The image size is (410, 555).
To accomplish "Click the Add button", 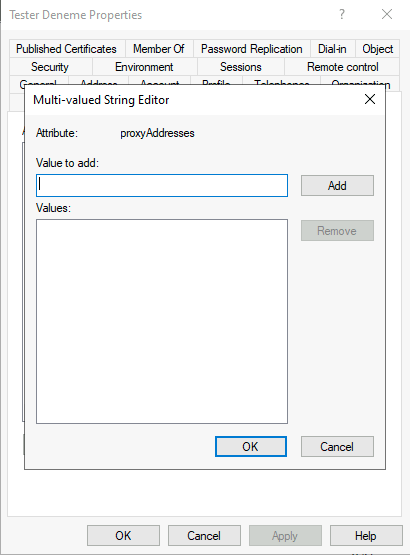I will pyautogui.click(x=337, y=185).
